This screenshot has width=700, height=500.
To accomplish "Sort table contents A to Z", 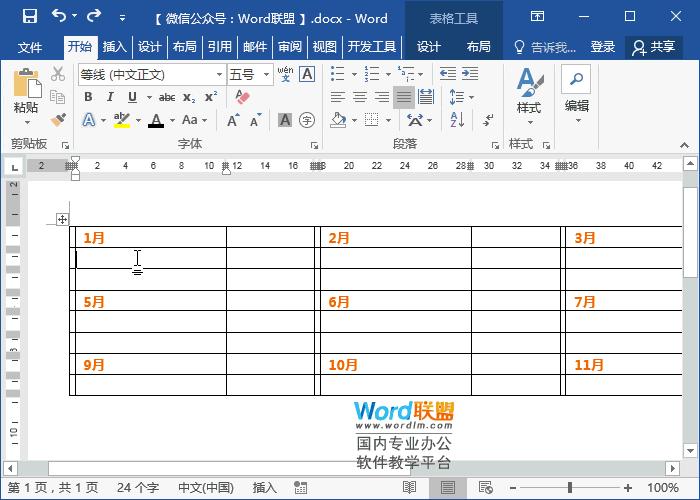I will (457, 120).
